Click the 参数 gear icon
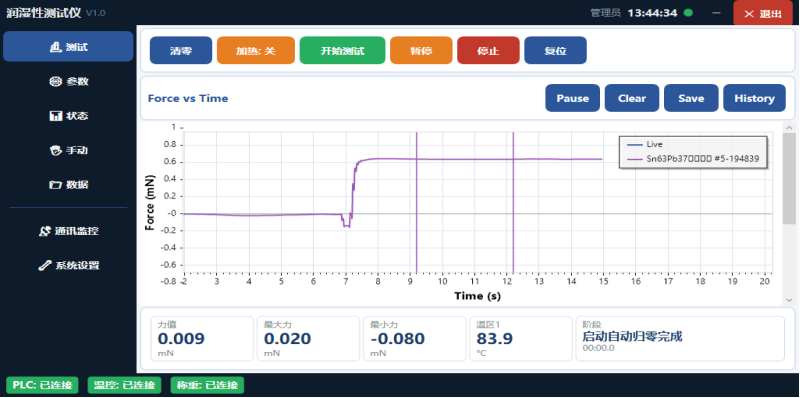This screenshot has height=398, width=800. pyautogui.click(x=55, y=82)
